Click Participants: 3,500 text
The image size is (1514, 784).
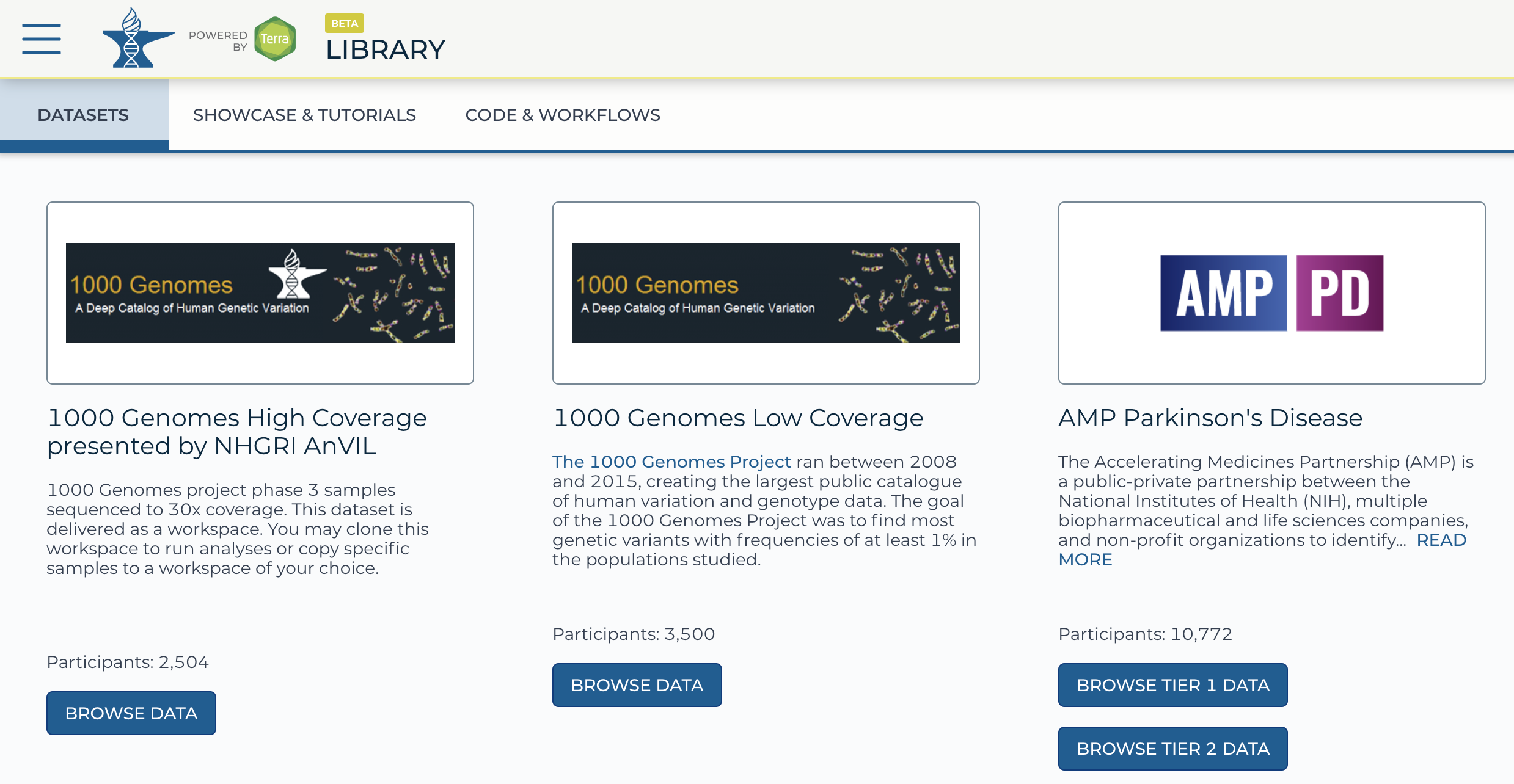[634, 634]
